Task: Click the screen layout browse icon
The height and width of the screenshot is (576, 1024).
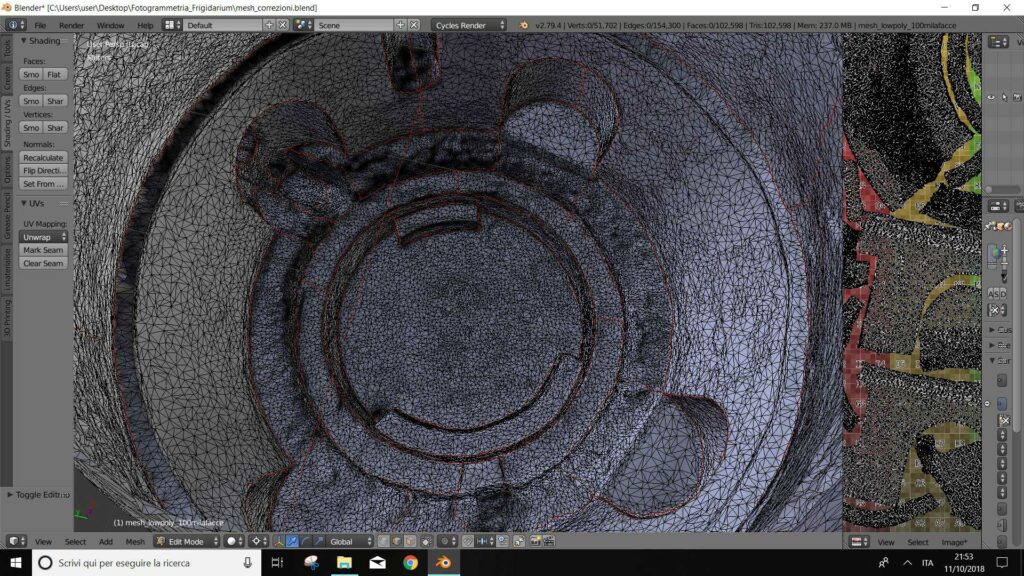Action: point(172,25)
